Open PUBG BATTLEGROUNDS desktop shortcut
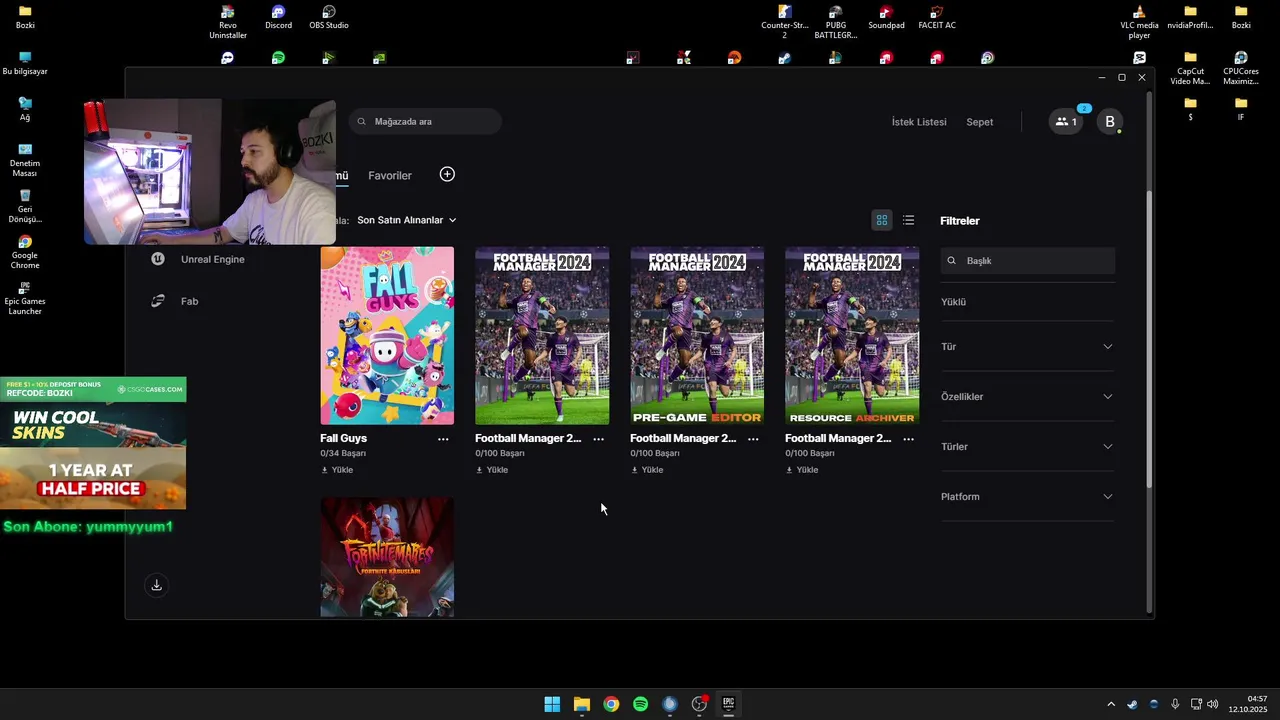Screen dimensions: 1280x720 [x=836, y=22]
